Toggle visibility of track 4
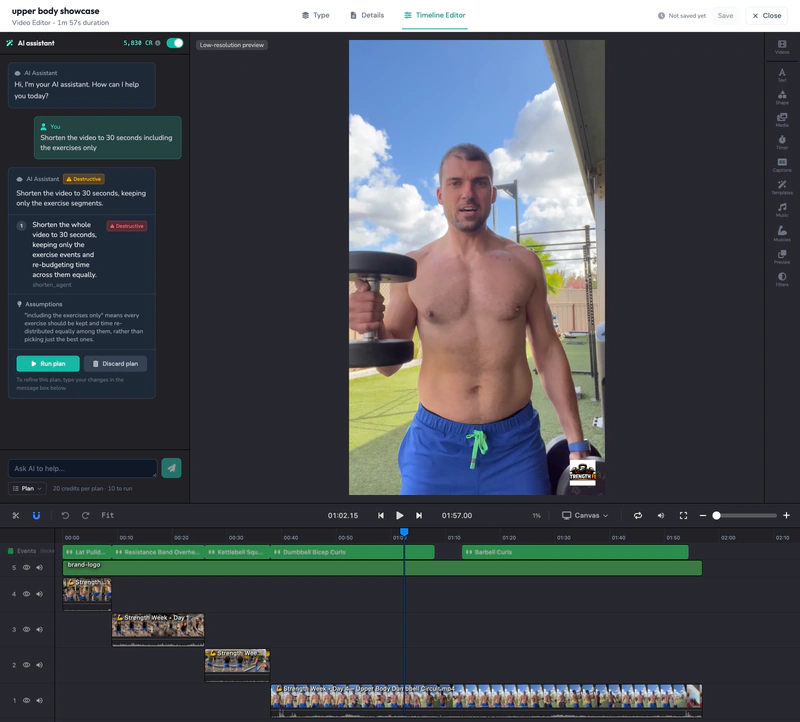The image size is (800, 722). pyautogui.click(x=27, y=594)
